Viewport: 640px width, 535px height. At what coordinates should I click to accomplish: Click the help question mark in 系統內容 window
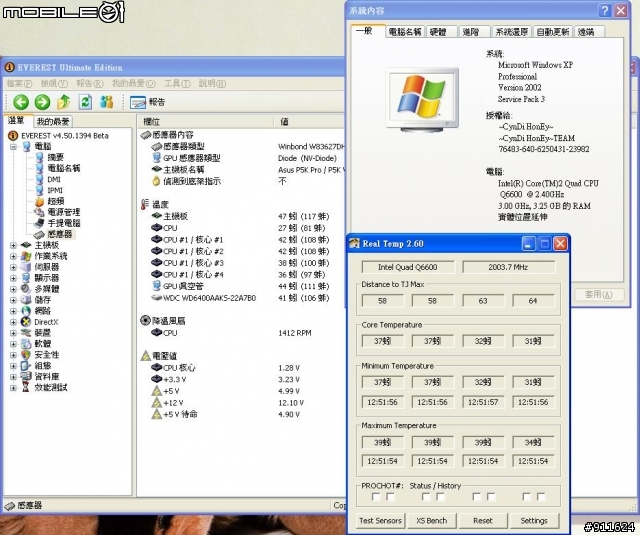pyautogui.click(x=605, y=11)
